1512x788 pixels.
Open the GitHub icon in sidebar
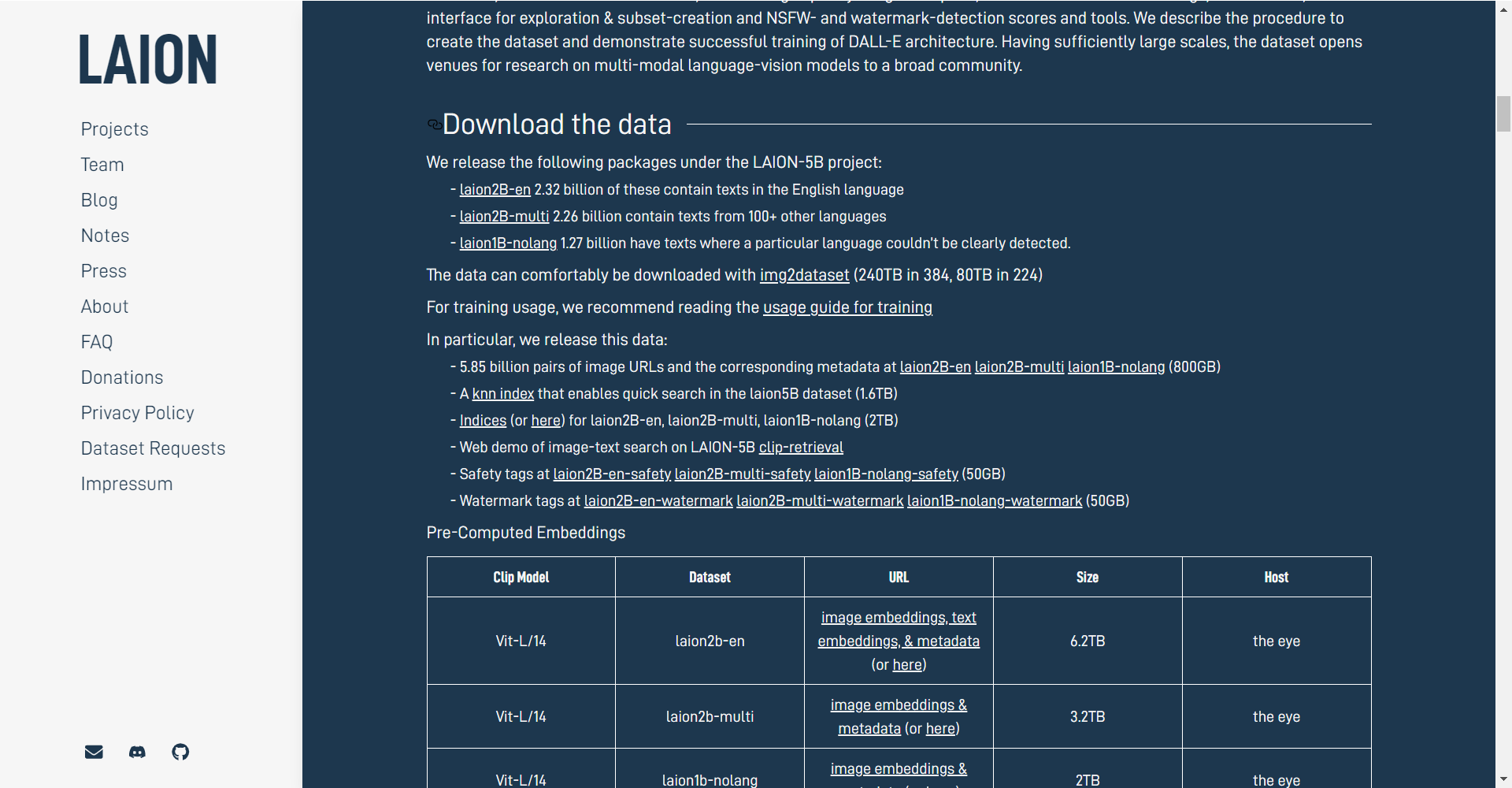coord(180,752)
